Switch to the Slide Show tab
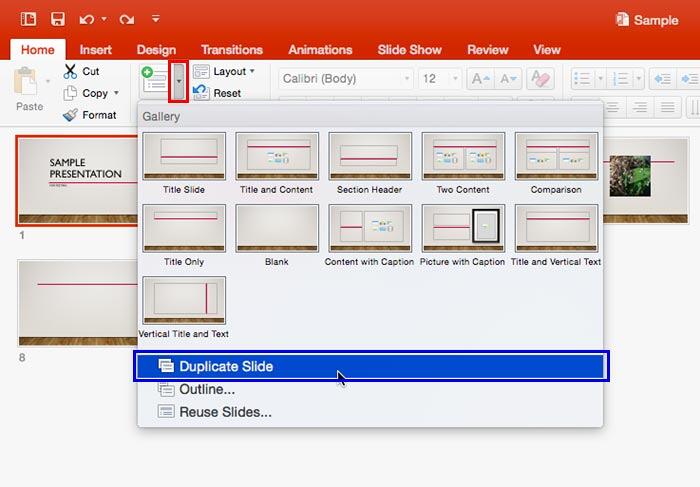The height and width of the screenshot is (487, 700). (409, 50)
